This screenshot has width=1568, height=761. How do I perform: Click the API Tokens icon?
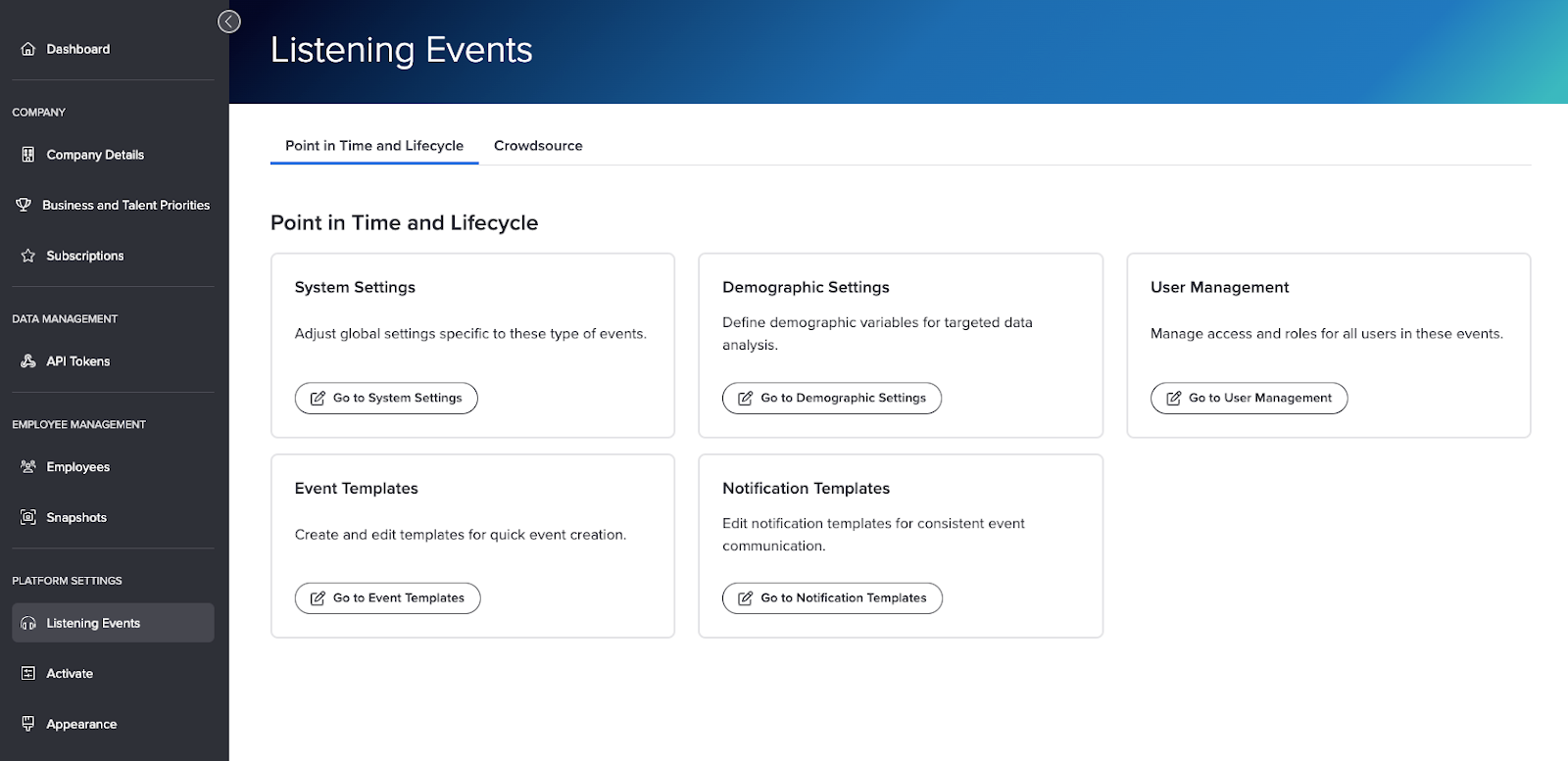27,361
